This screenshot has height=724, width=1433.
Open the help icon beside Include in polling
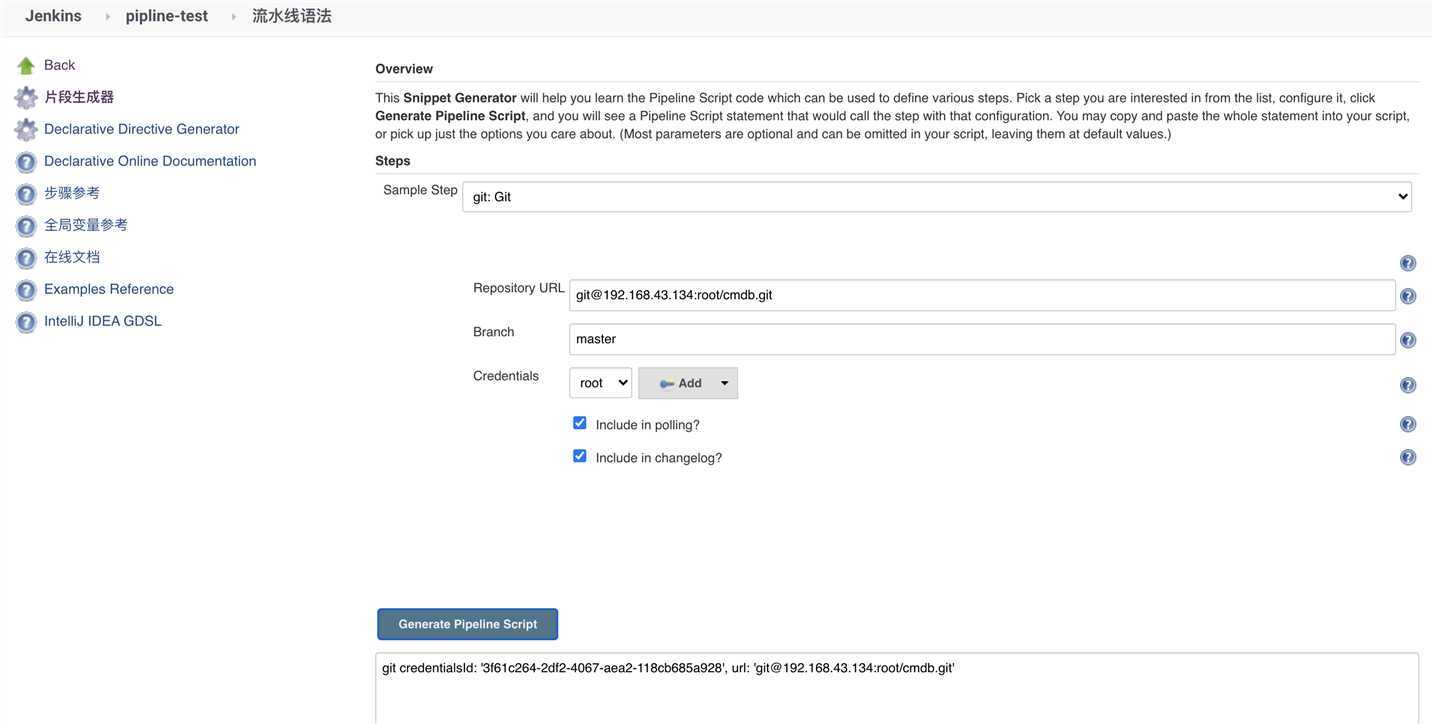1408,424
